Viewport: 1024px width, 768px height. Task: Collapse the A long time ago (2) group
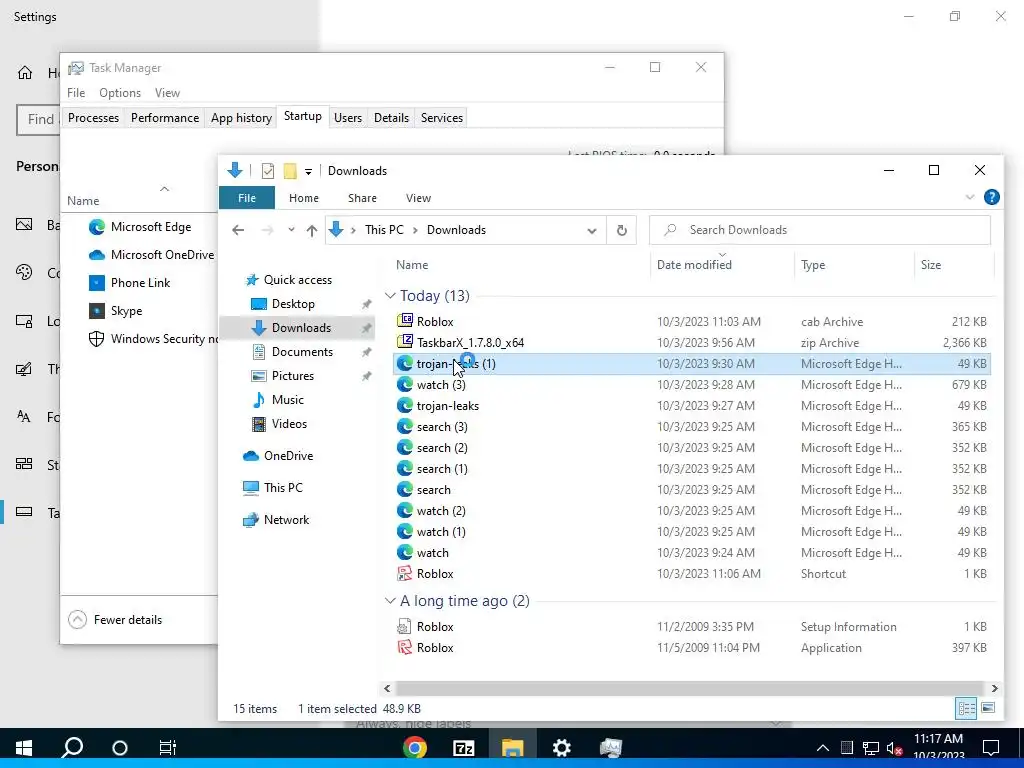[x=390, y=601]
